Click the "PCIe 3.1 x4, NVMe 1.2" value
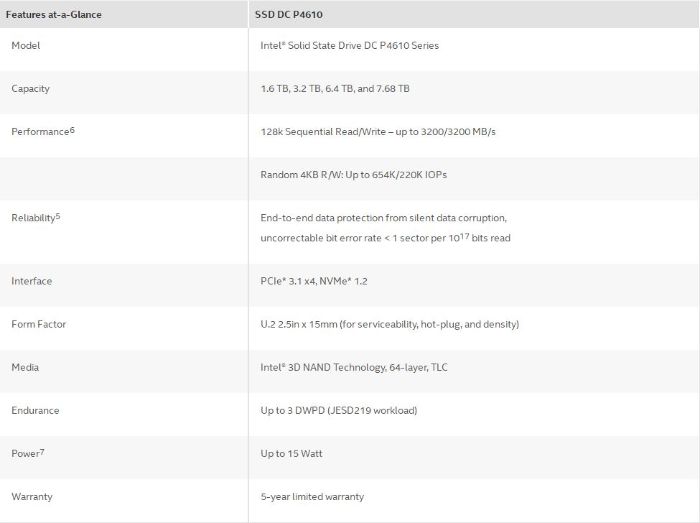Image resolution: width=700 pixels, height=523 pixels. click(314, 281)
